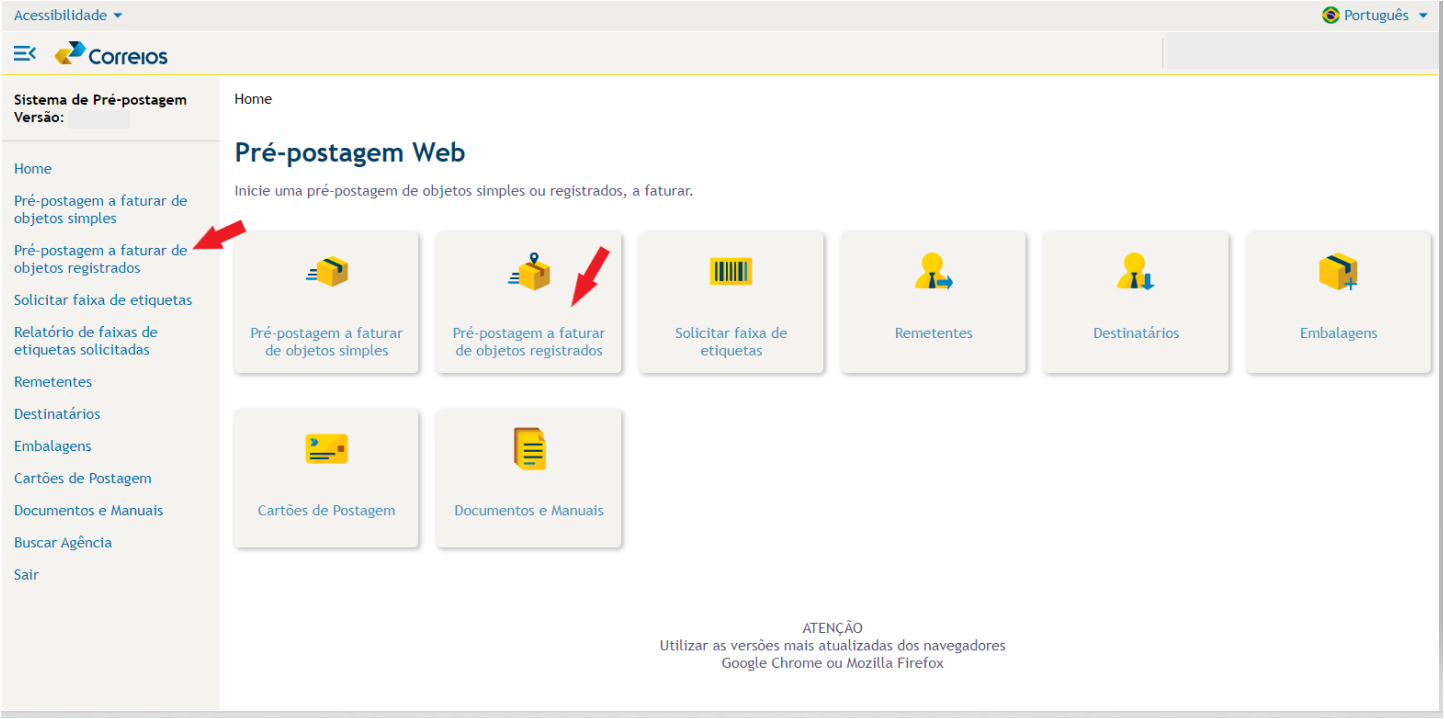Open Documentos e Manuais in the sidebar
Viewport: 1444px width, 719px height.
pyautogui.click(x=89, y=510)
